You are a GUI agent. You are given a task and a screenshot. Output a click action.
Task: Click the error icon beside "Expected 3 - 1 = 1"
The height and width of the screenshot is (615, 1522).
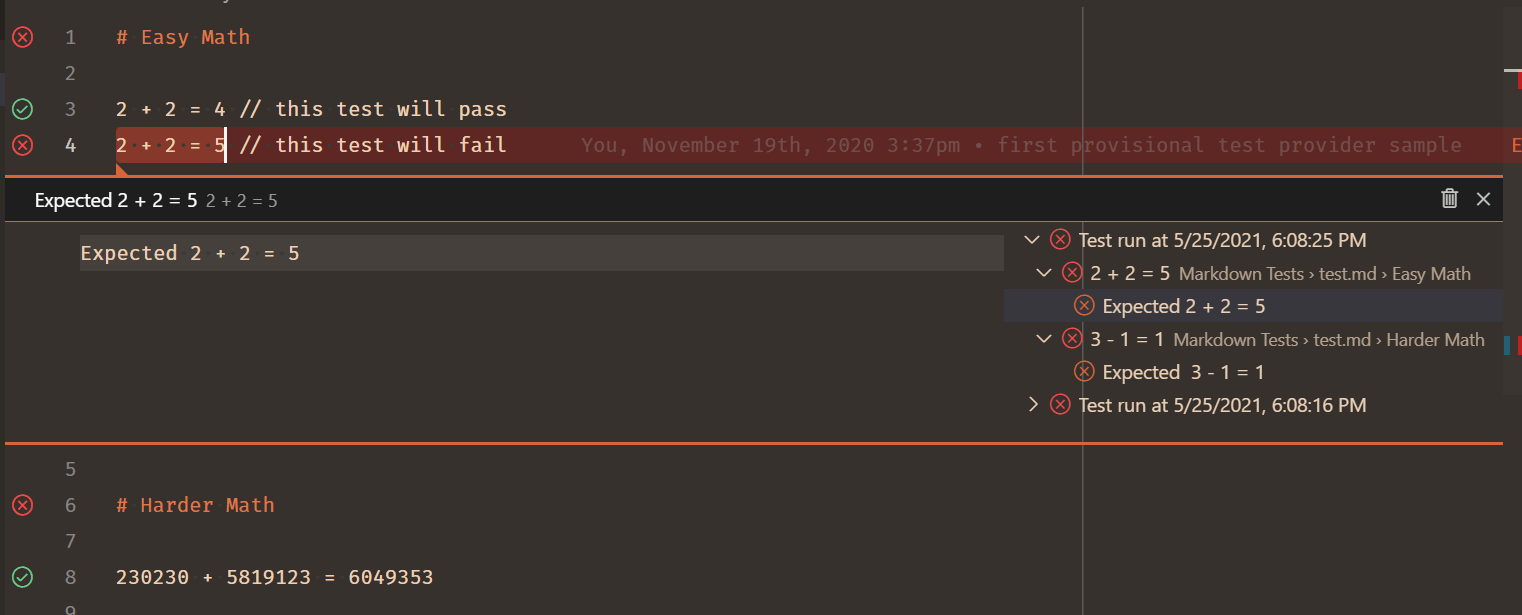tap(1084, 371)
